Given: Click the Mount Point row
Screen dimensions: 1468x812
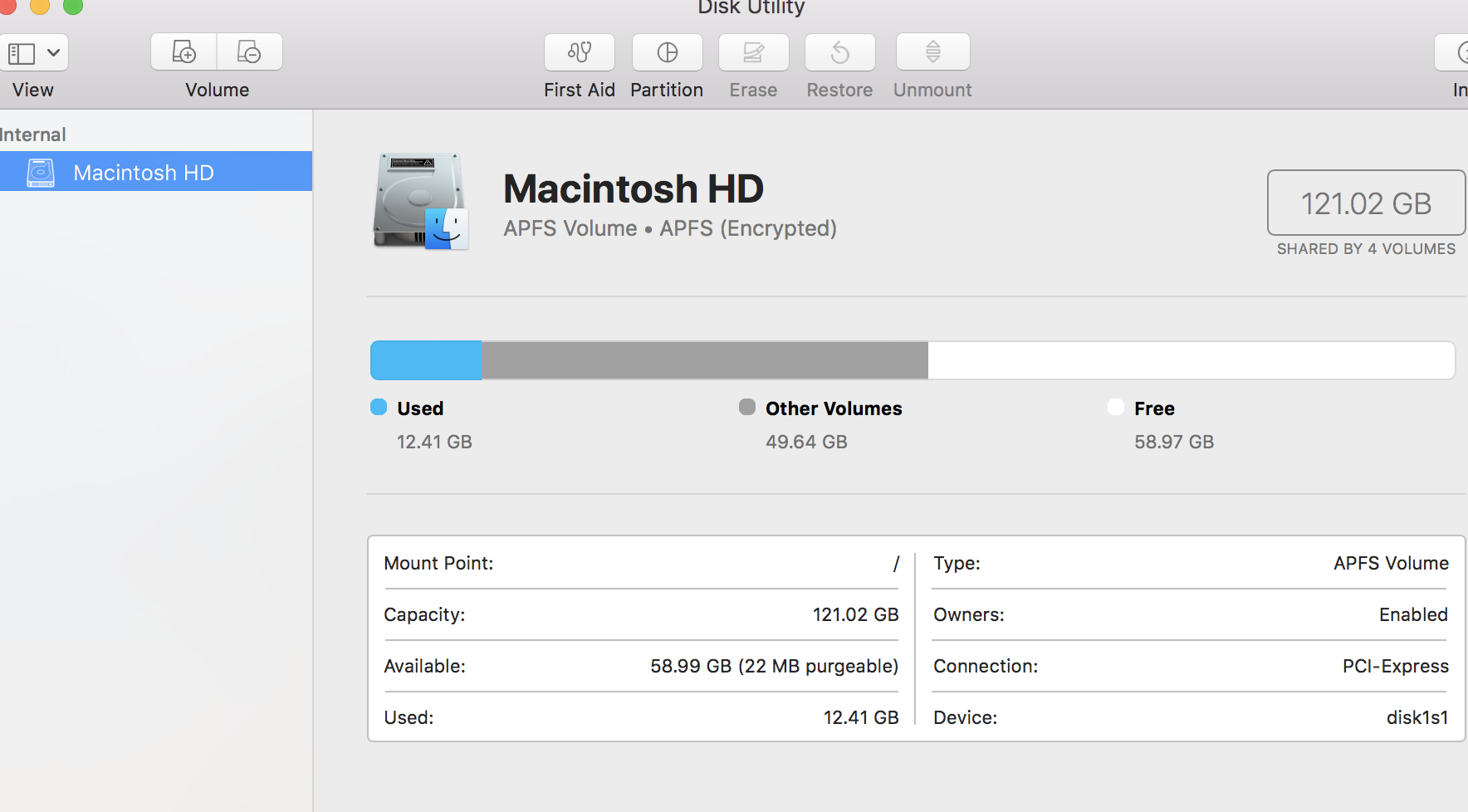Looking at the screenshot, I should [x=641, y=563].
